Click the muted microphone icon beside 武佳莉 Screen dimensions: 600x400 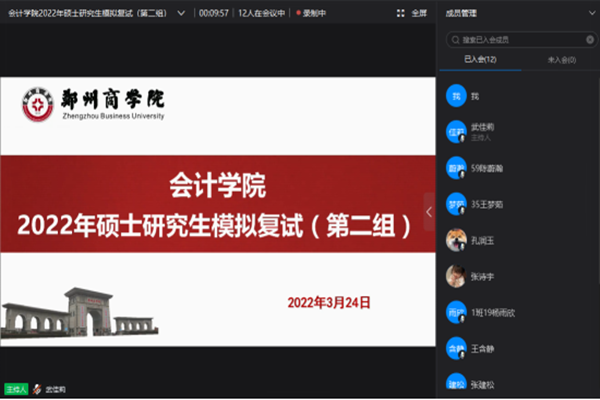(36, 389)
